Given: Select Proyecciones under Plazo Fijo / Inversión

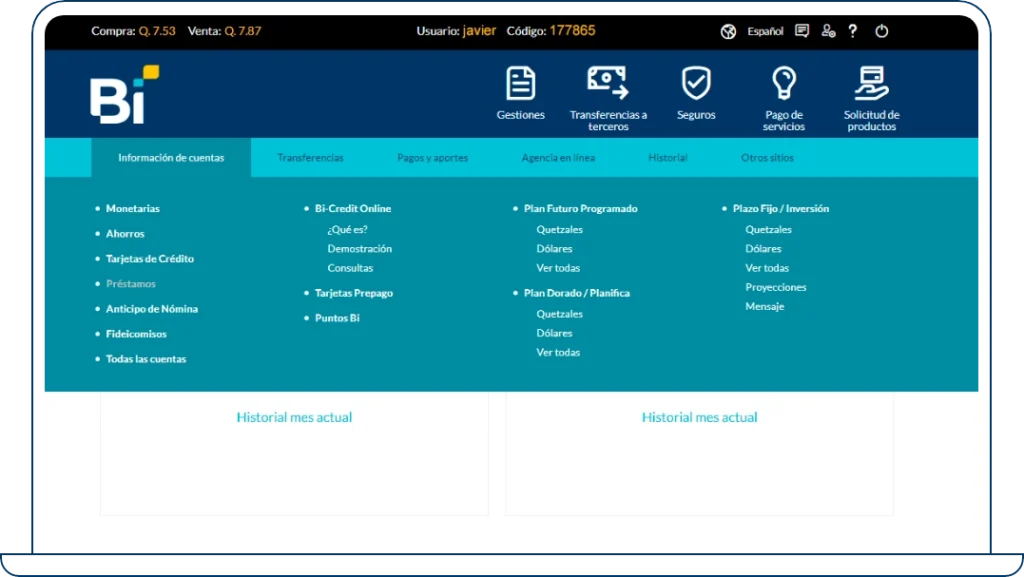Looking at the screenshot, I should 776,288.
